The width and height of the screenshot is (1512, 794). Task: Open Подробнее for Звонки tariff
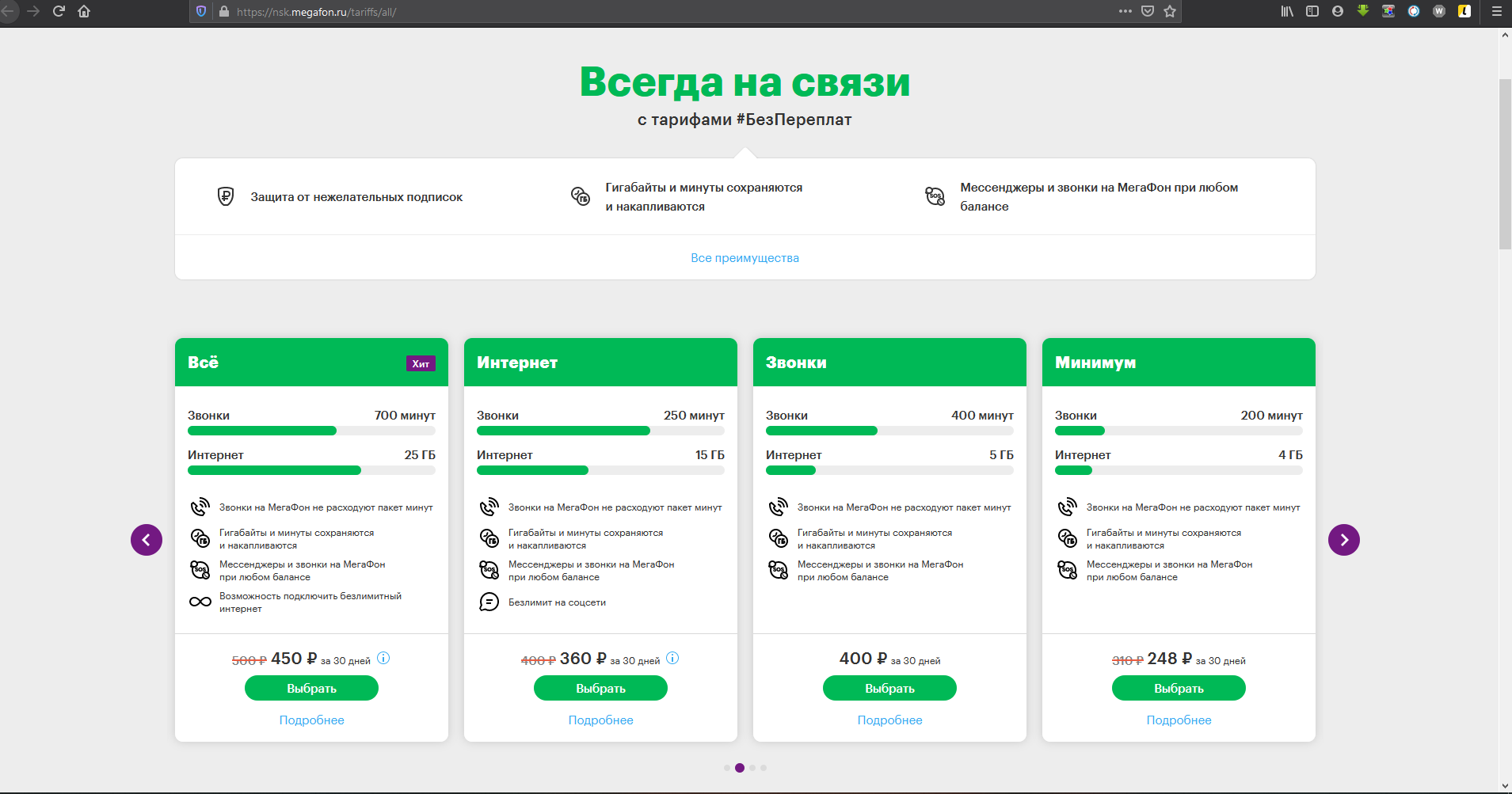889,720
